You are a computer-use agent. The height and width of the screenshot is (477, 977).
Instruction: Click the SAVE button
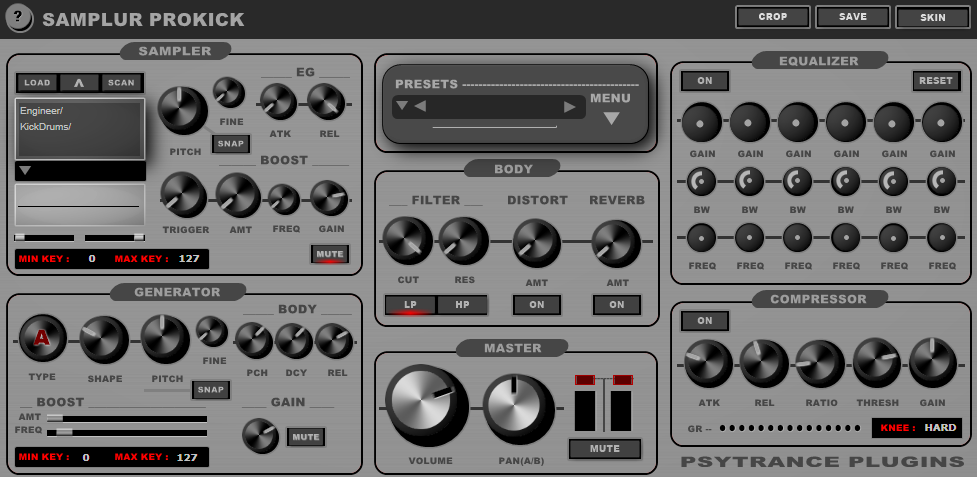coord(853,17)
